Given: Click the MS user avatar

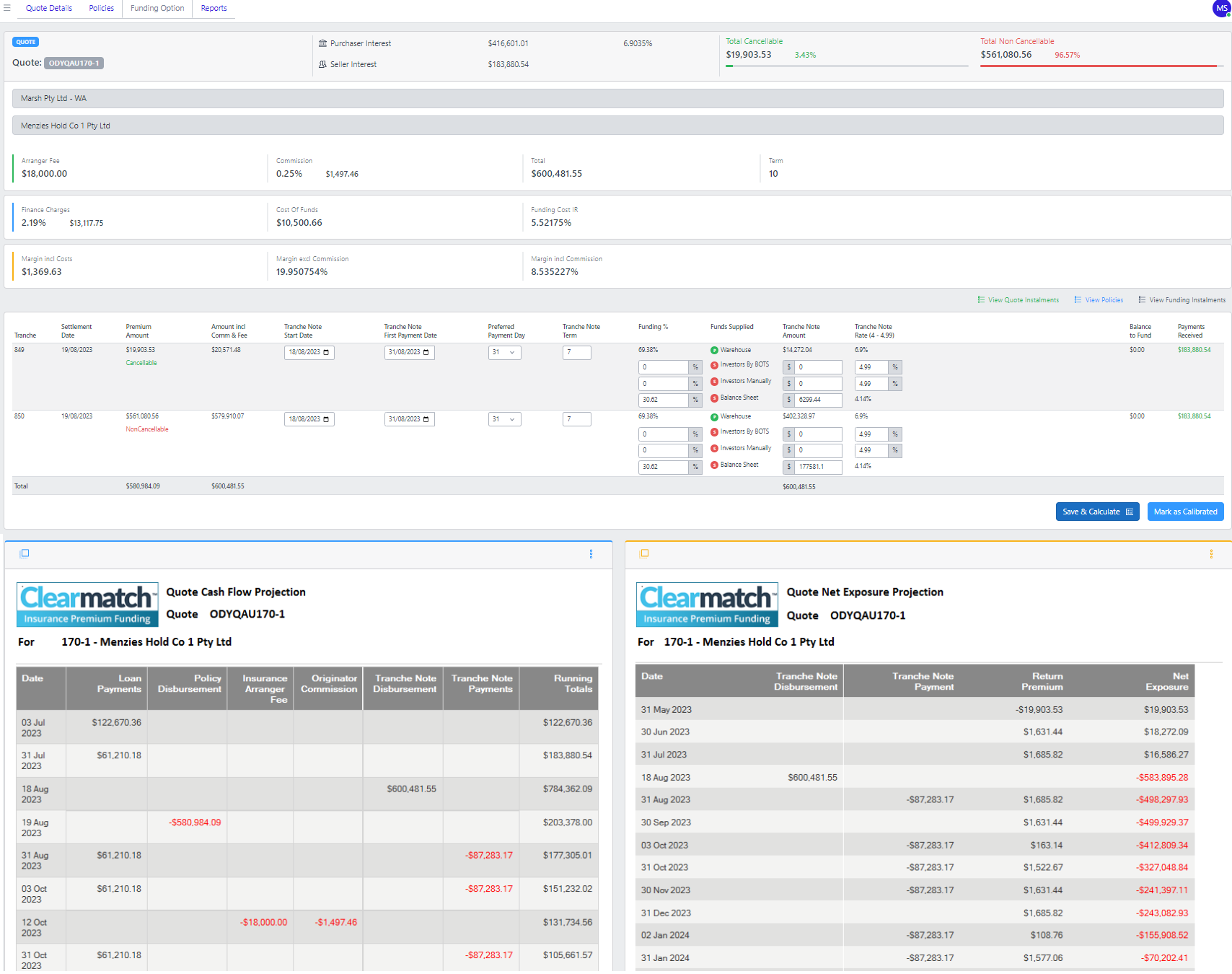Looking at the screenshot, I should [1221, 9].
